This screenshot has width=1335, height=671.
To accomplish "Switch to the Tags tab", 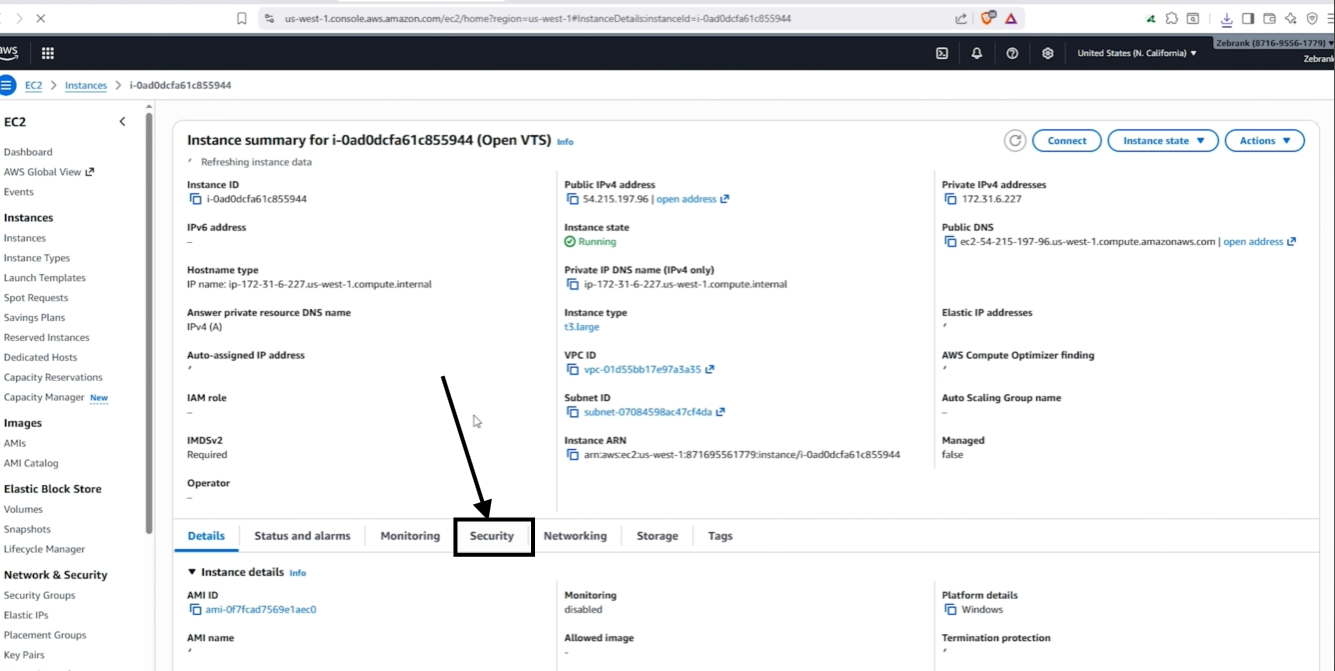I will pos(720,536).
